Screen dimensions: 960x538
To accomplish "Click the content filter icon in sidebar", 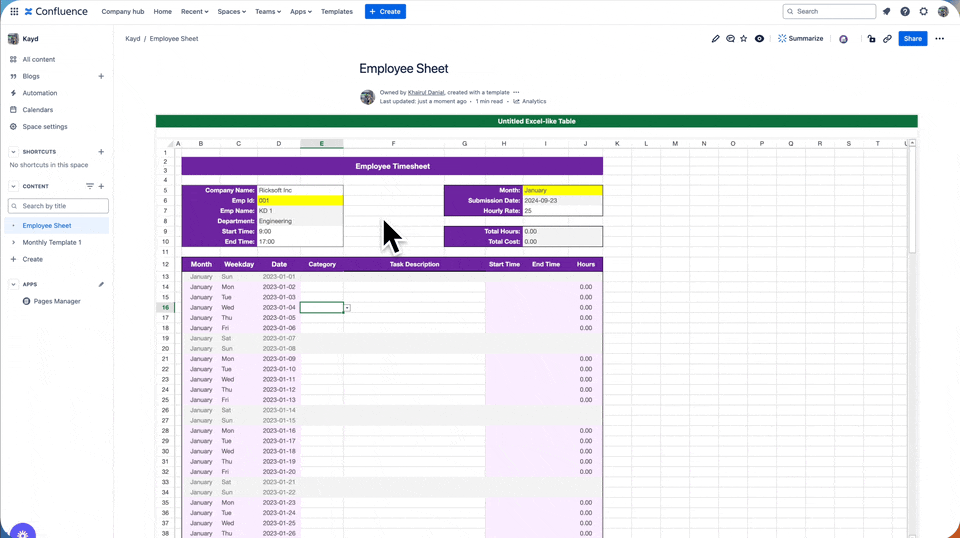I will click(x=89, y=186).
